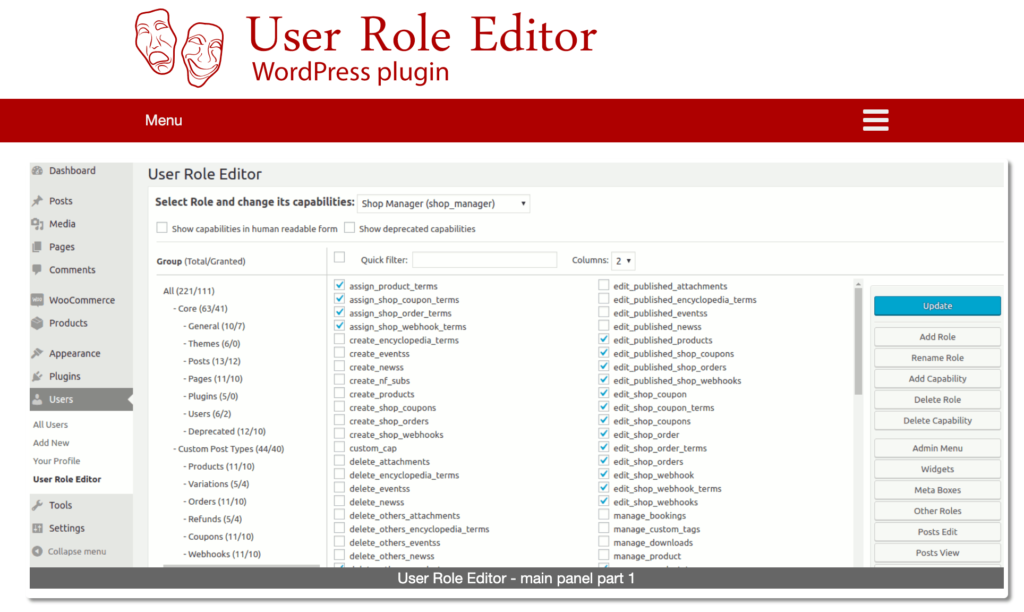Enable Show deprecated capabilities checkbox

349,228
